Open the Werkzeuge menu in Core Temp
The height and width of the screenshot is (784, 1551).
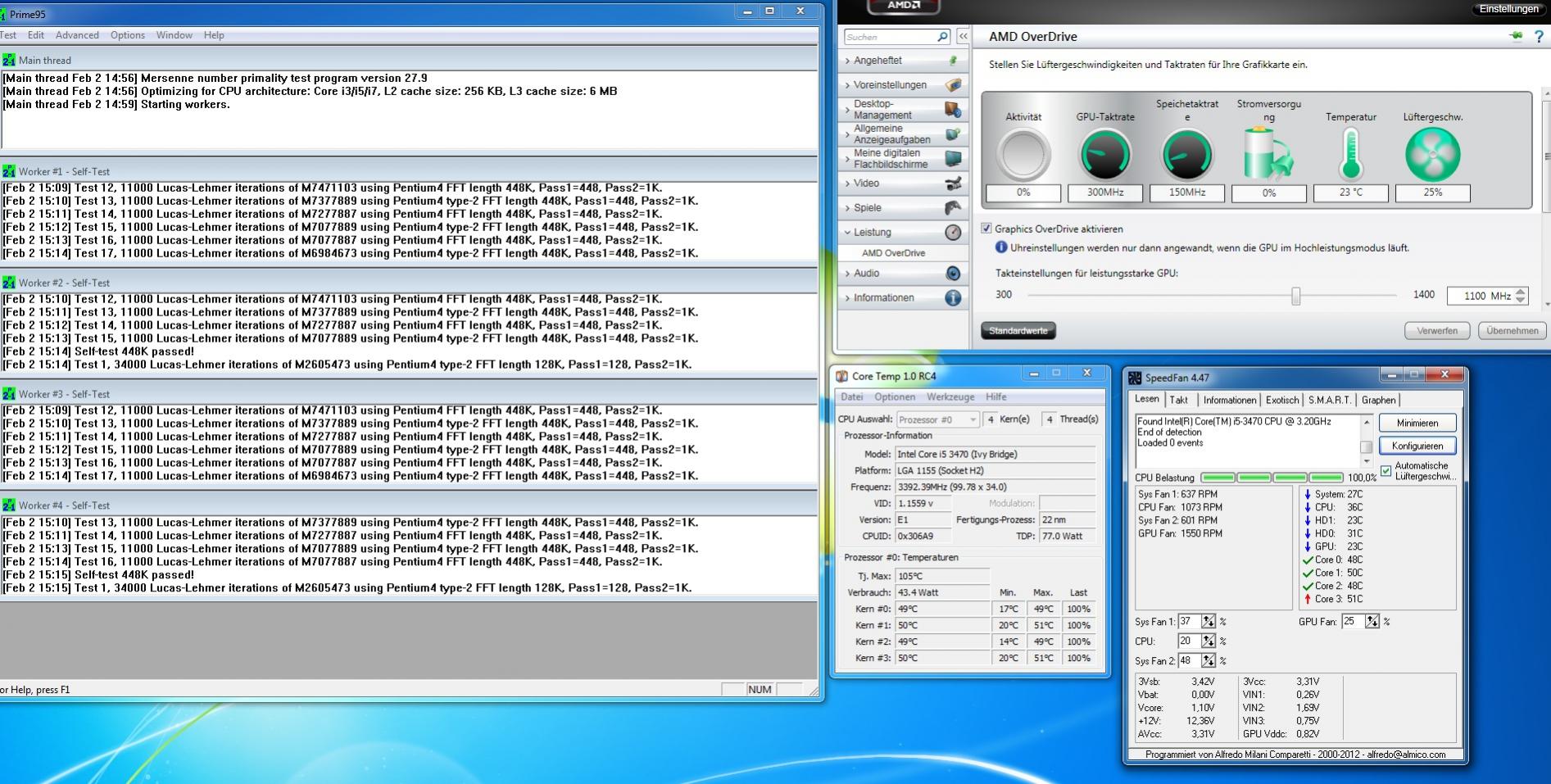coord(950,397)
